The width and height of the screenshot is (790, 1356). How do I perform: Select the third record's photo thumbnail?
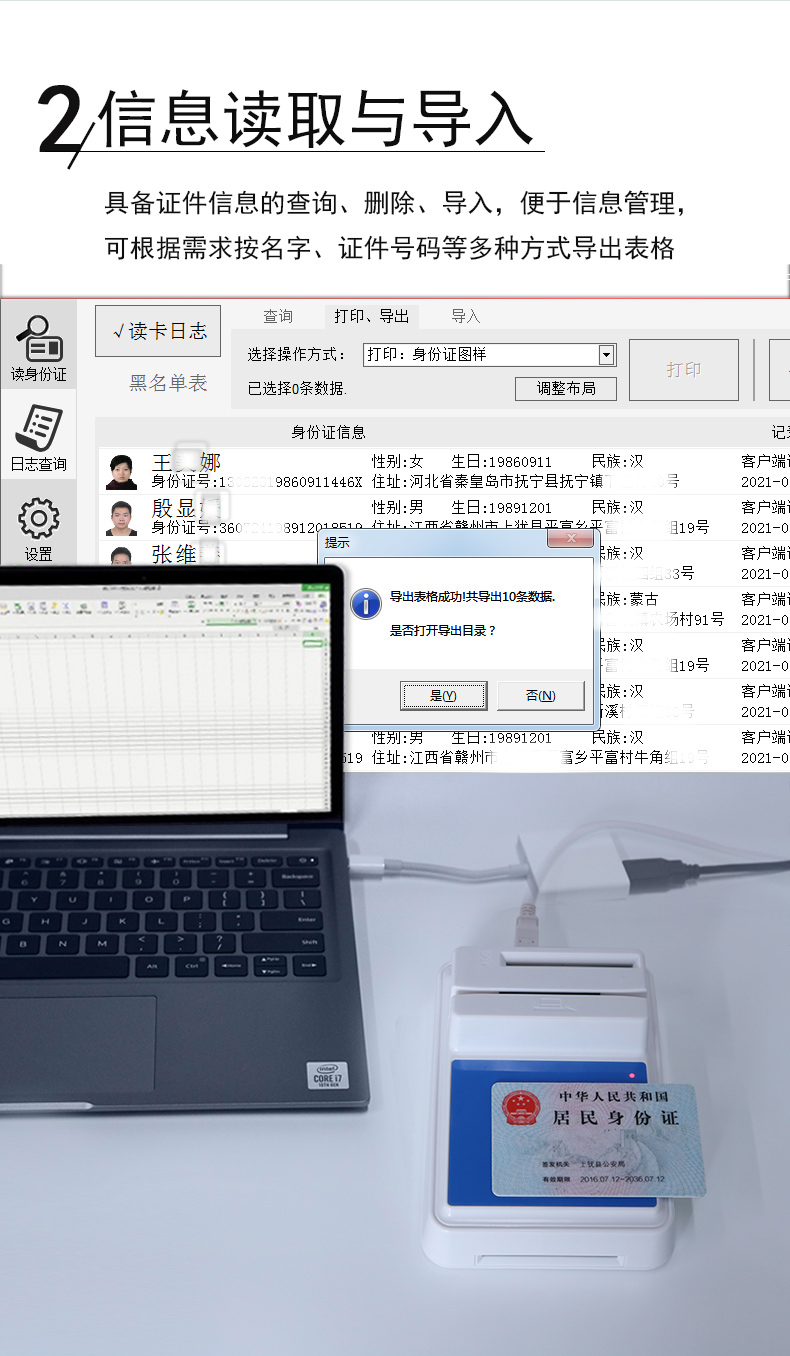tap(122, 556)
